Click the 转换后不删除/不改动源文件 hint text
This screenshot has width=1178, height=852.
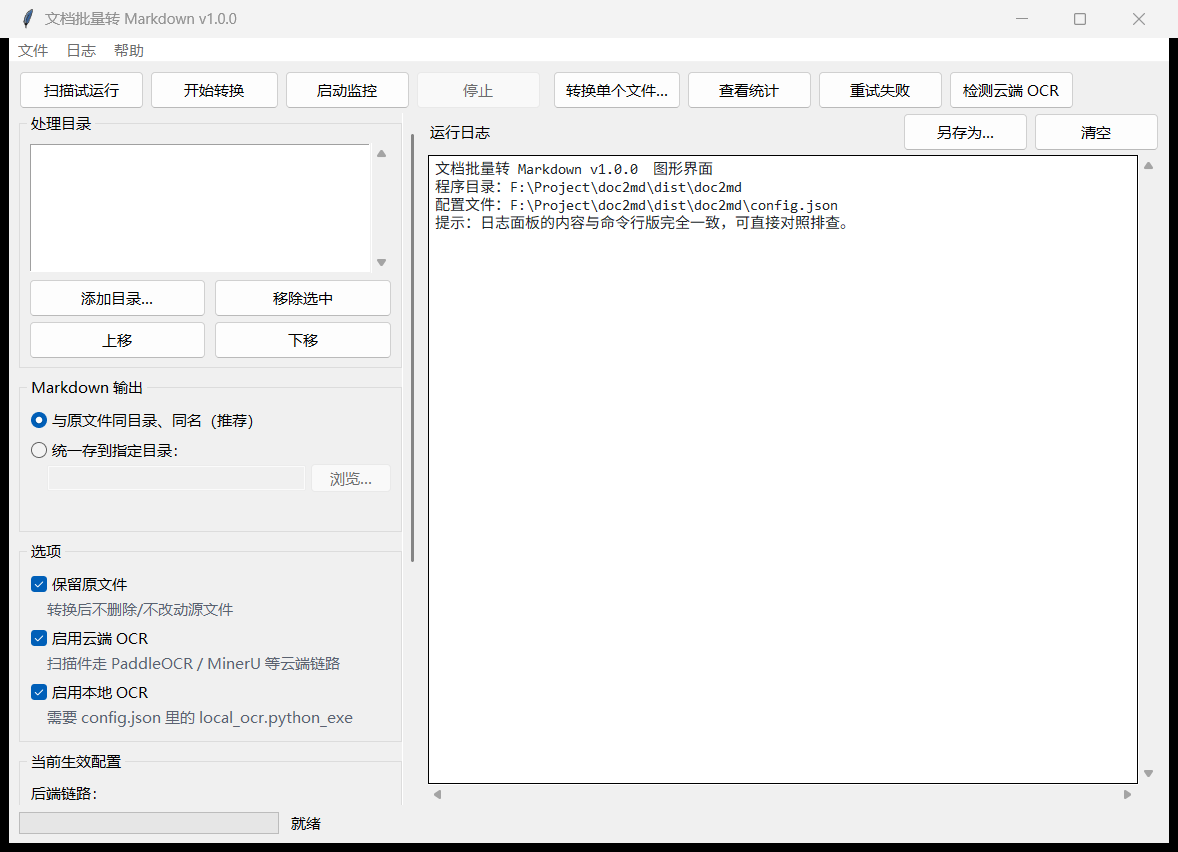[x=140, y=609]
